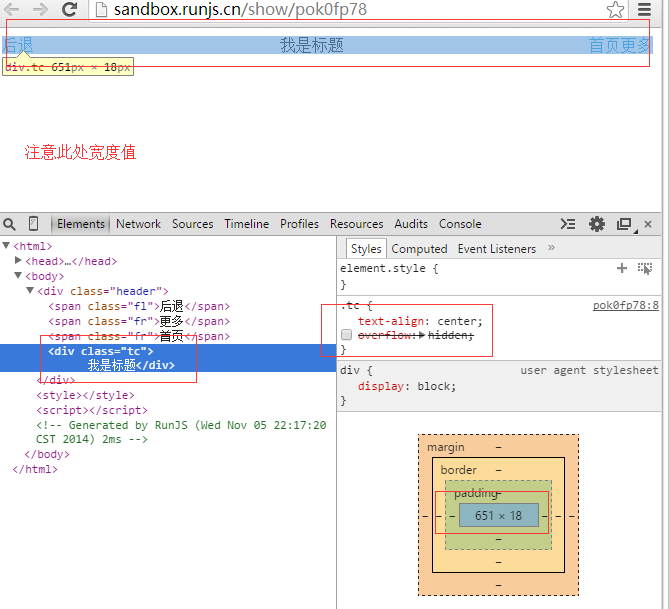Select the style element in DOM tree

85,395
